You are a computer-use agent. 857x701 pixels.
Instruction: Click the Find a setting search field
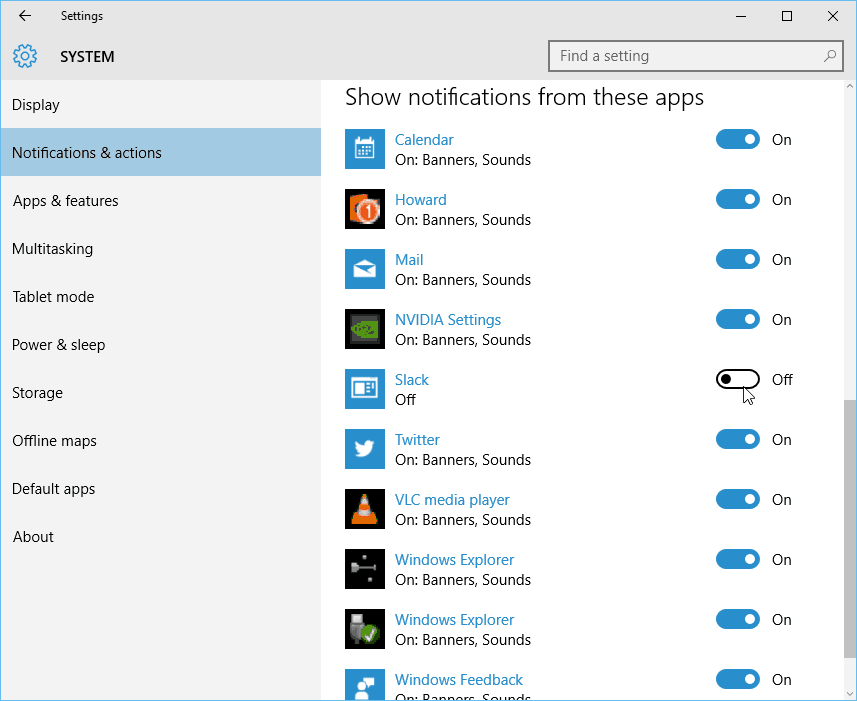pyautogui.click(x=696, y=56)
